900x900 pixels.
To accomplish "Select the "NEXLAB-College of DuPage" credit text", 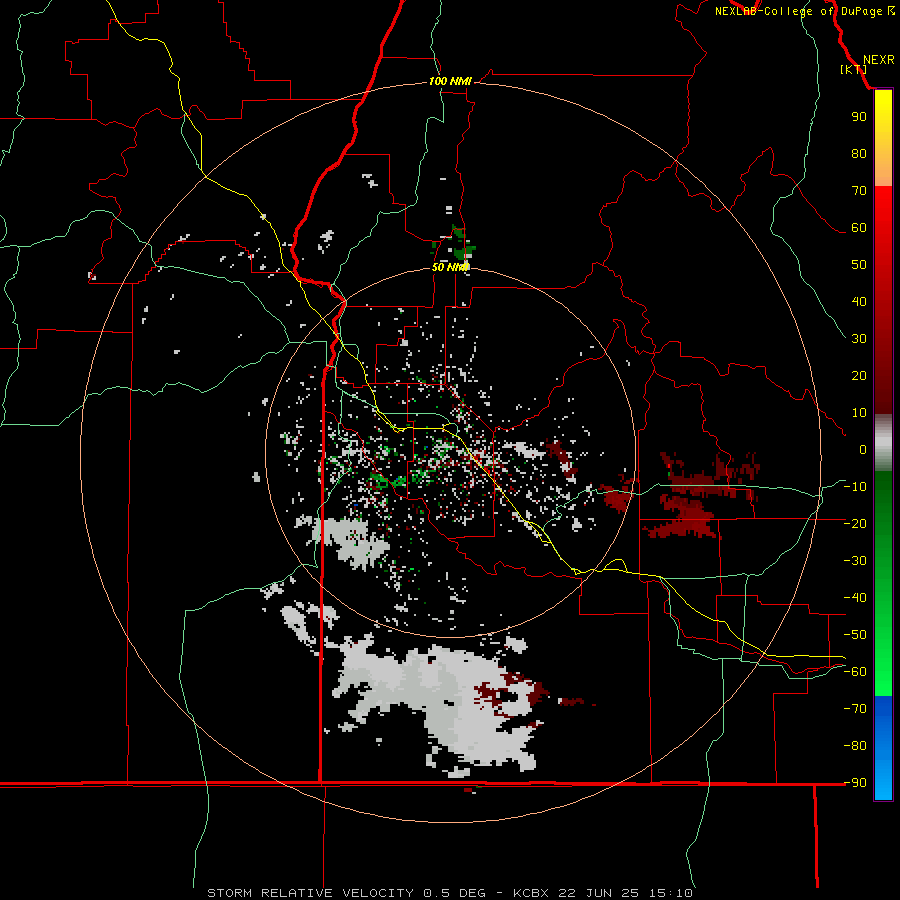I will coord(798,11).
